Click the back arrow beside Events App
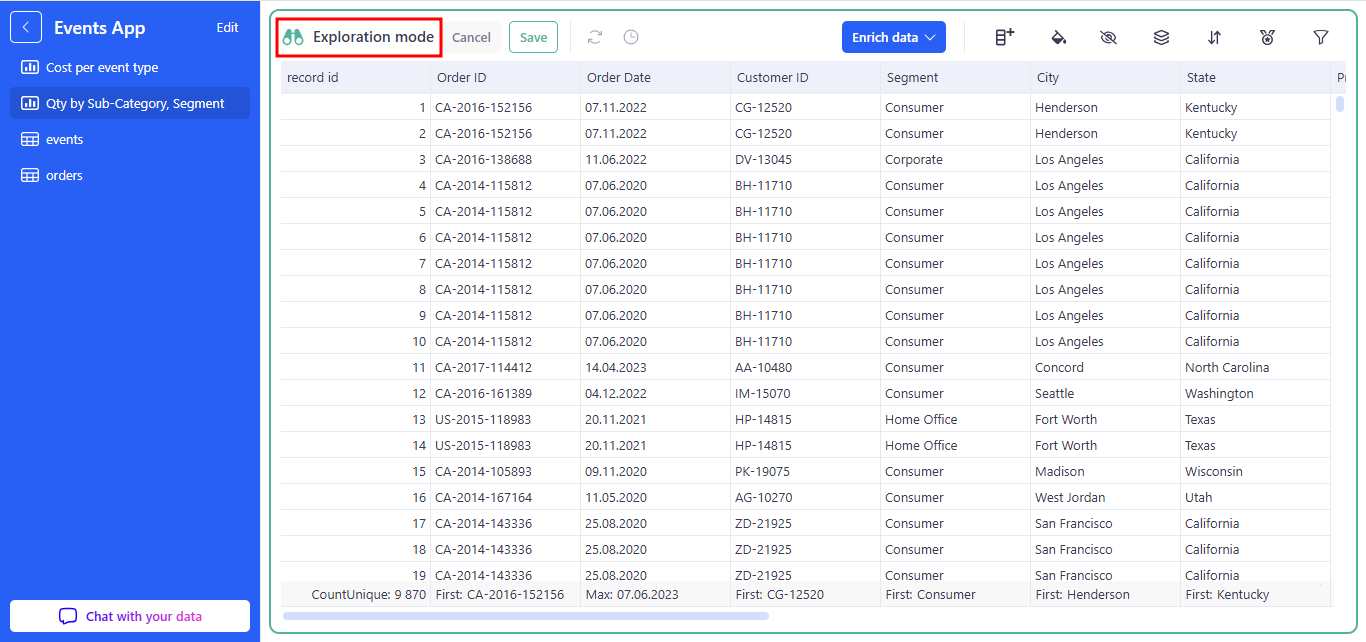Viewport: 1366px width, 642px height. (x=26, y=27)
